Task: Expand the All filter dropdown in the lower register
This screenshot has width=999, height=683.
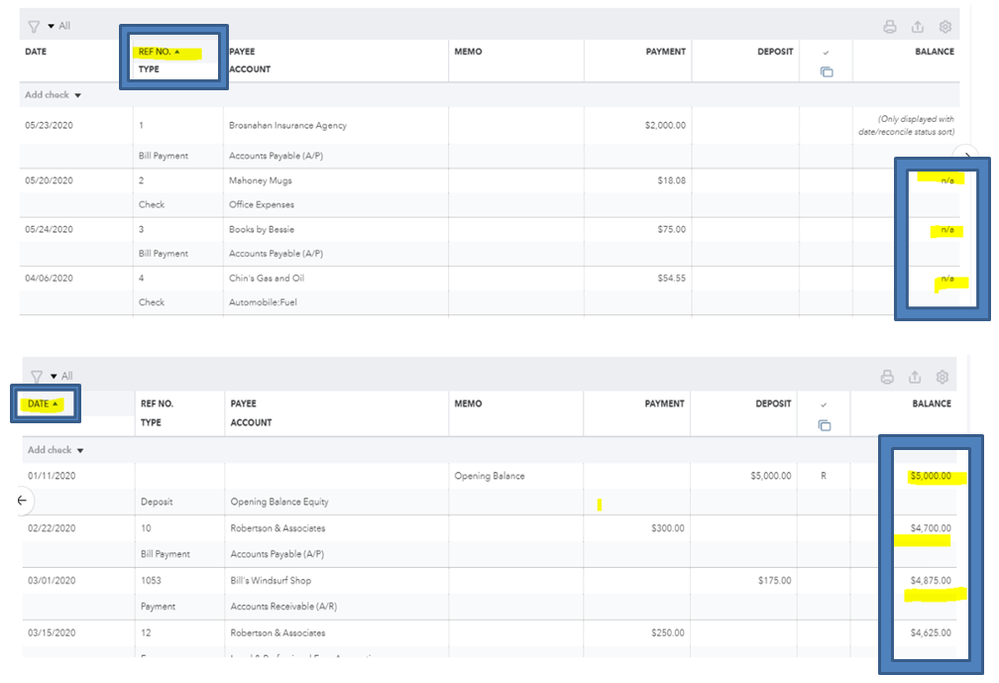Action: pos(62,376)
